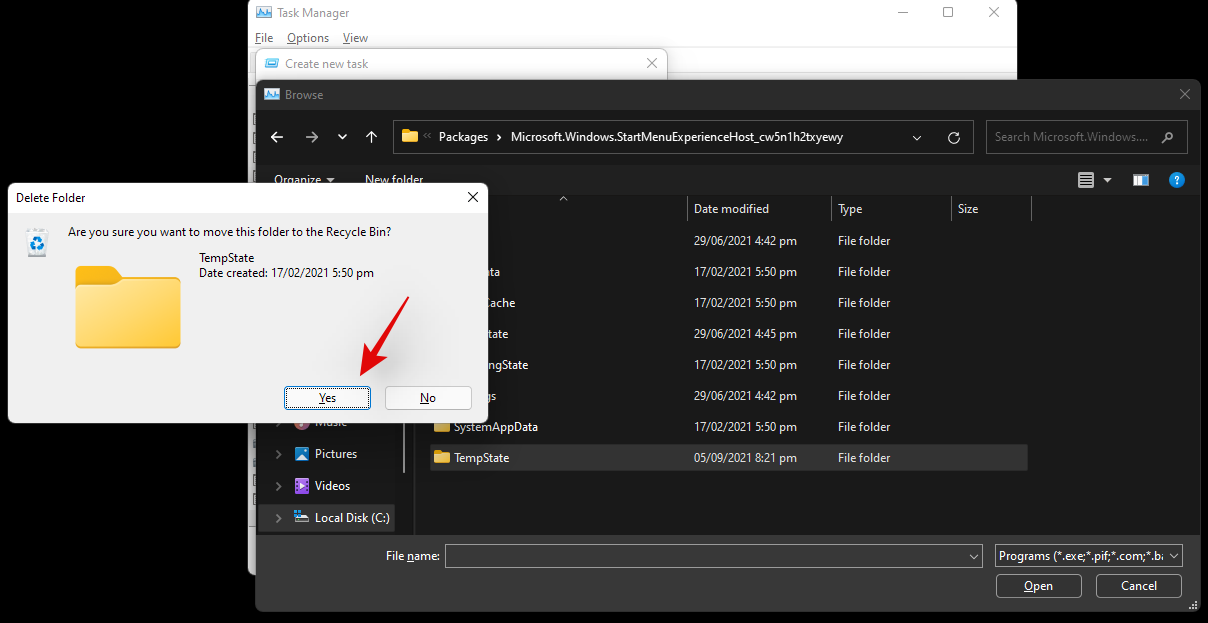This screenshot has width=1208, height=623.
Task: Click the Back arrow in Browse dialog
Action: click(x=277, y=137)
